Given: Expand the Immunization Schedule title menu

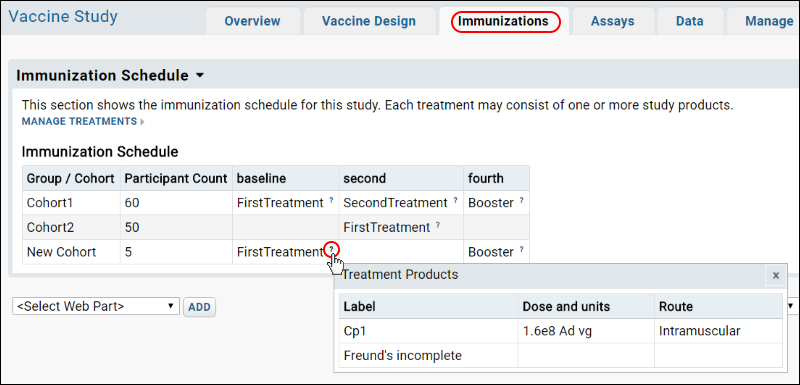Looking at the screenshot, I should [x=199, y=75].
